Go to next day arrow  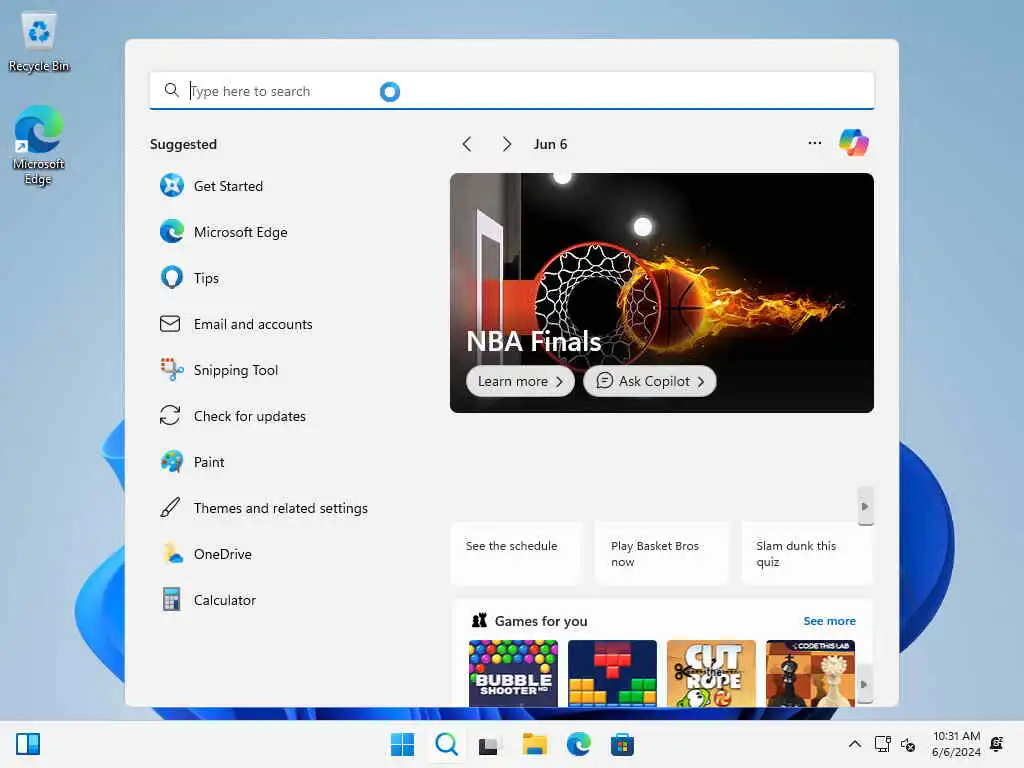(507, 144)
